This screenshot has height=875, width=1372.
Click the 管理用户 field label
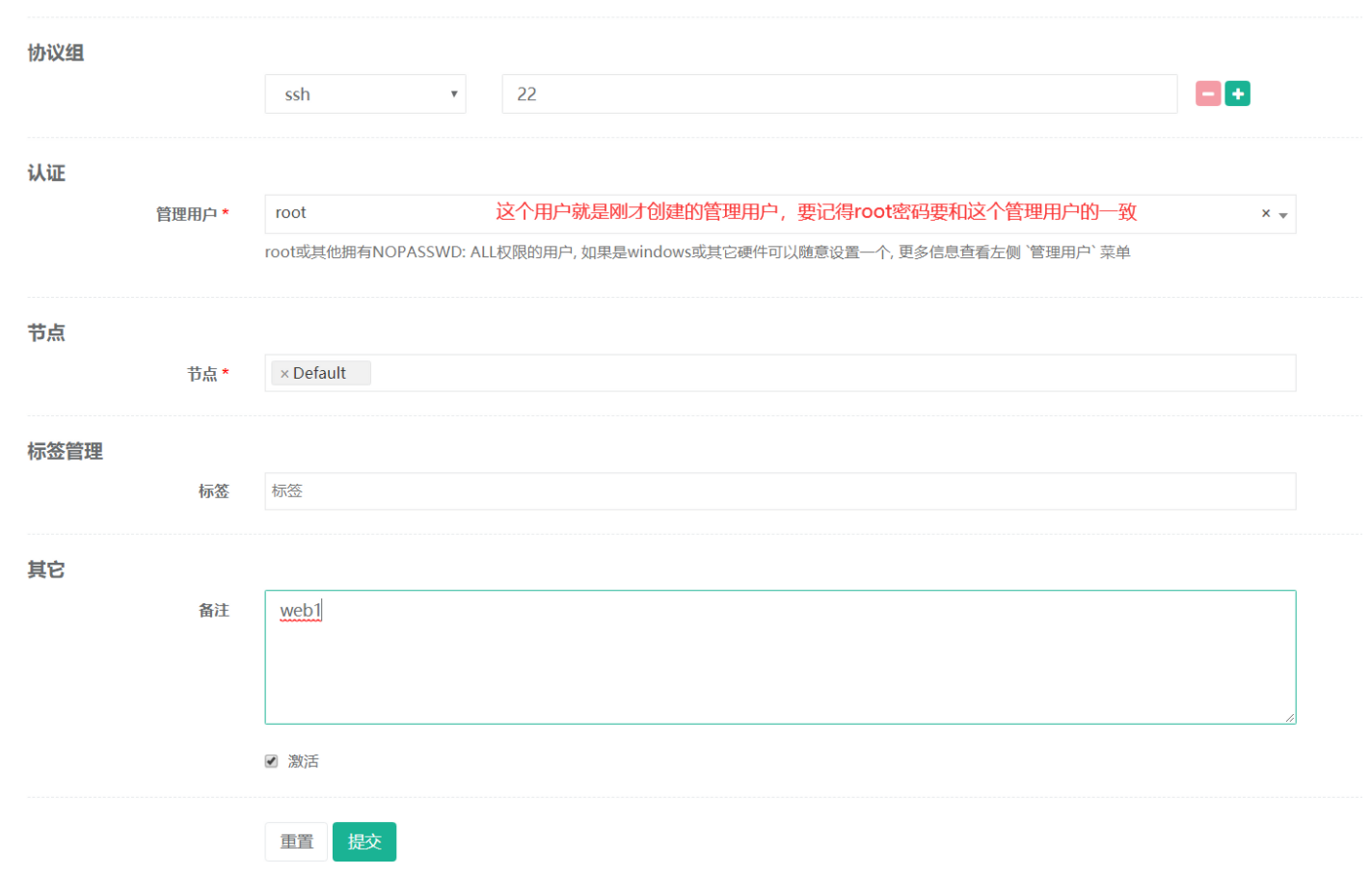point(187,214)
